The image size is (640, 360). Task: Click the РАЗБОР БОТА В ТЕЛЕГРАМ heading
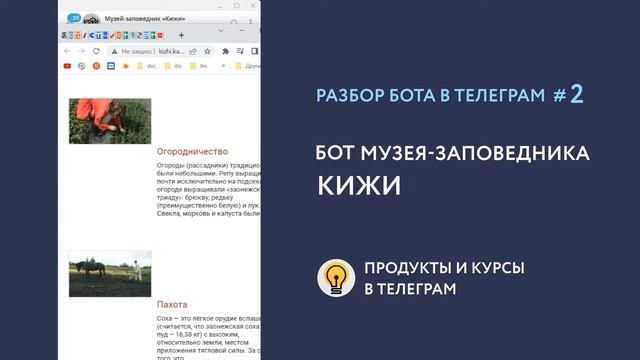pyautogui.click(x=430, y=96)
